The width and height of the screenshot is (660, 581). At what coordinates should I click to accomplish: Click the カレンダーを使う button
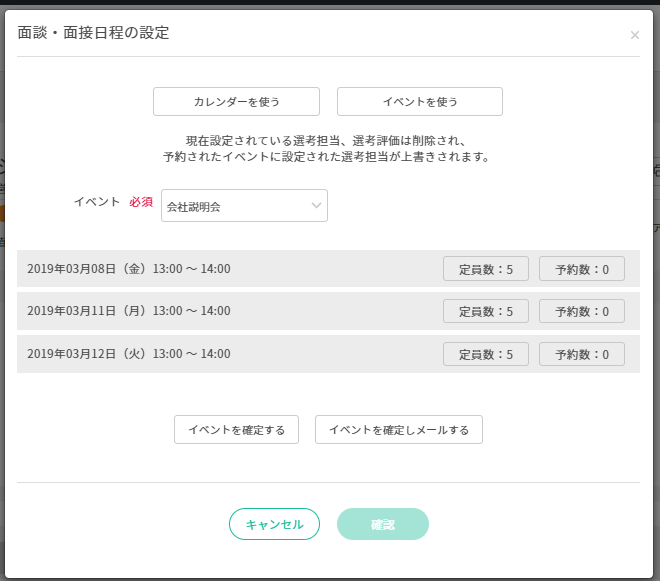point(236,102)
